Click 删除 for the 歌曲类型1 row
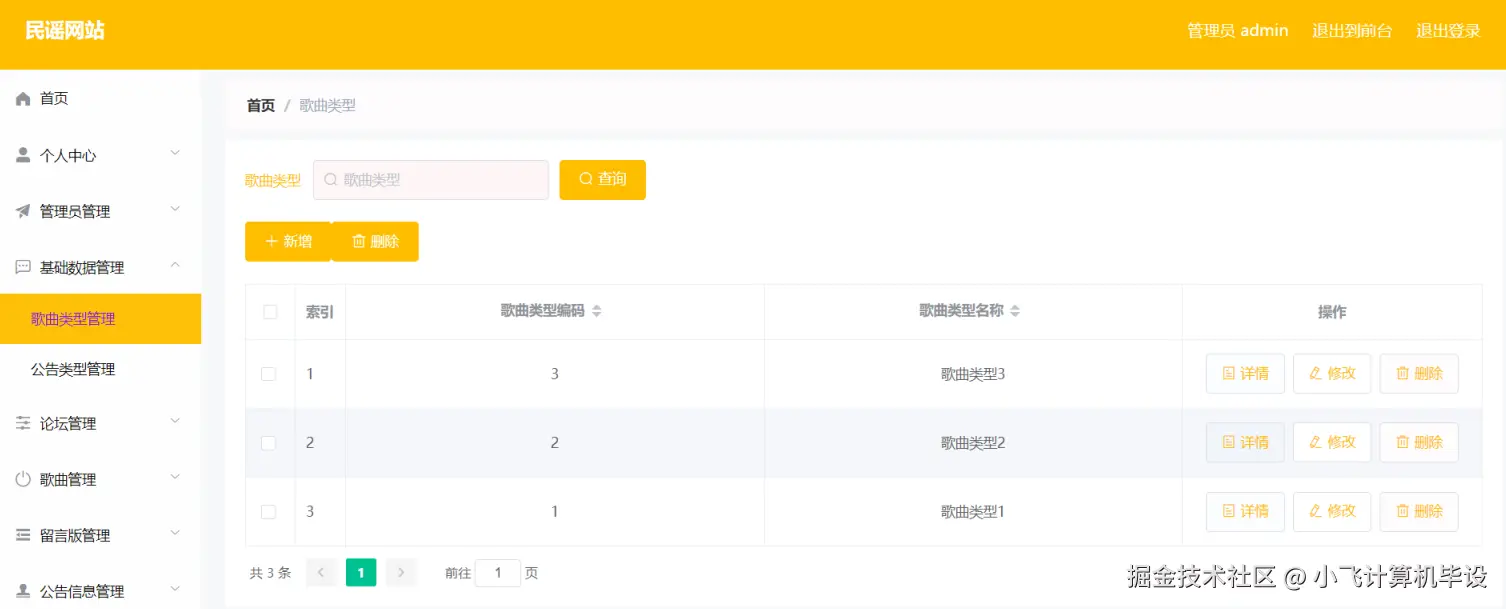The image size is (1506, 609). tap(1419, 512)
